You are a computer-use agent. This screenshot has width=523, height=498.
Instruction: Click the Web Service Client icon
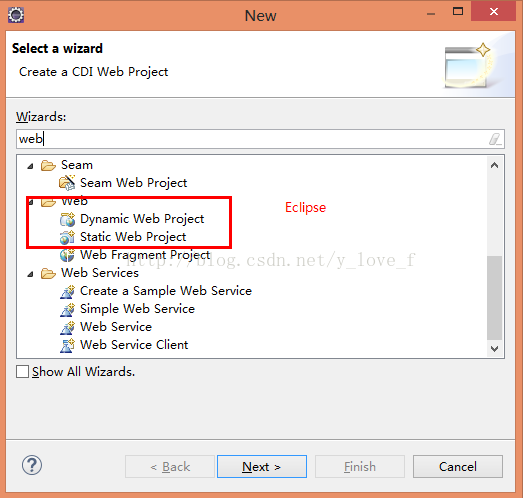(x=67, y=345)
